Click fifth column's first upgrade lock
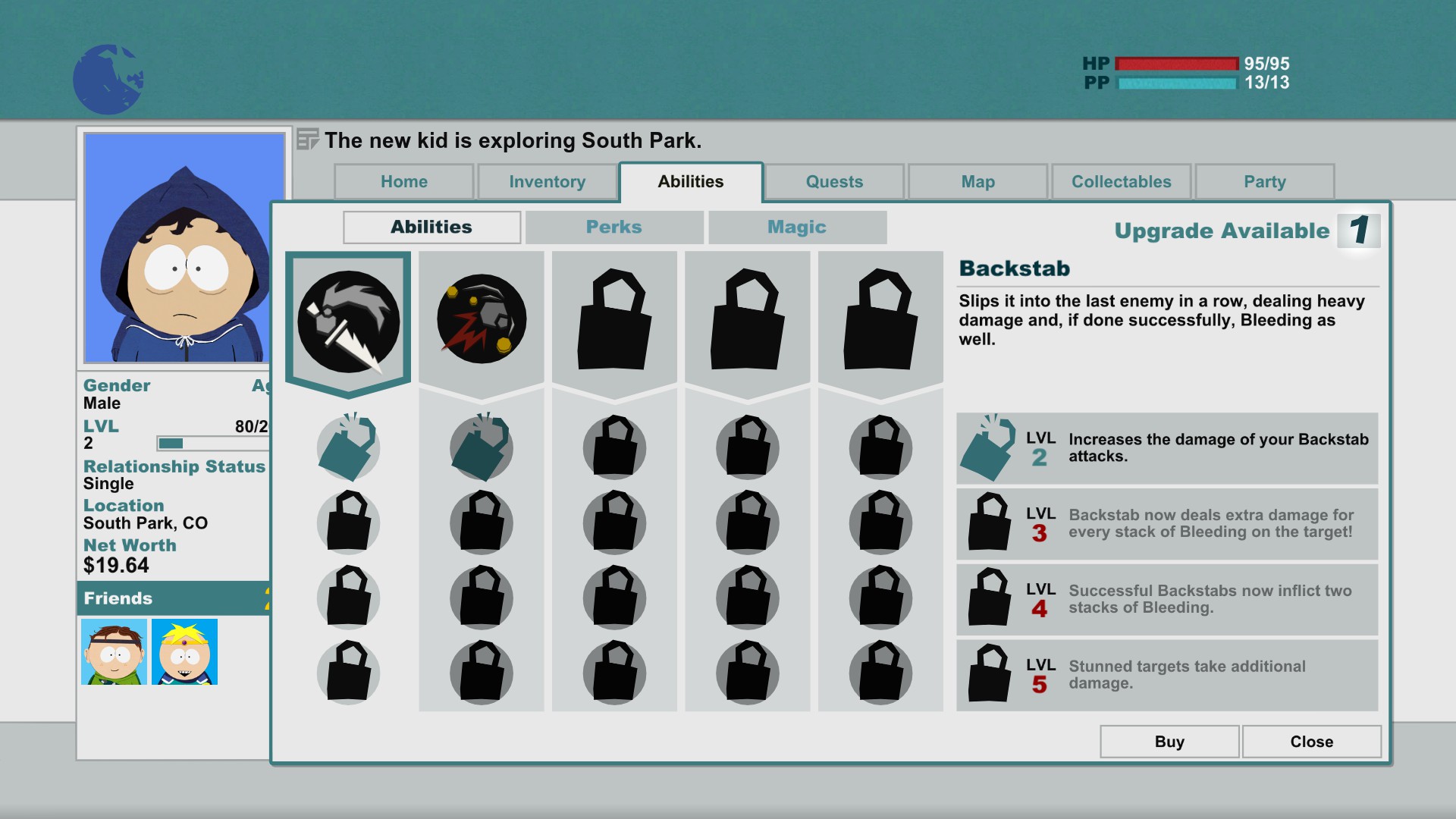Screen dimensions: 1456x819 [x=880, y=447]
